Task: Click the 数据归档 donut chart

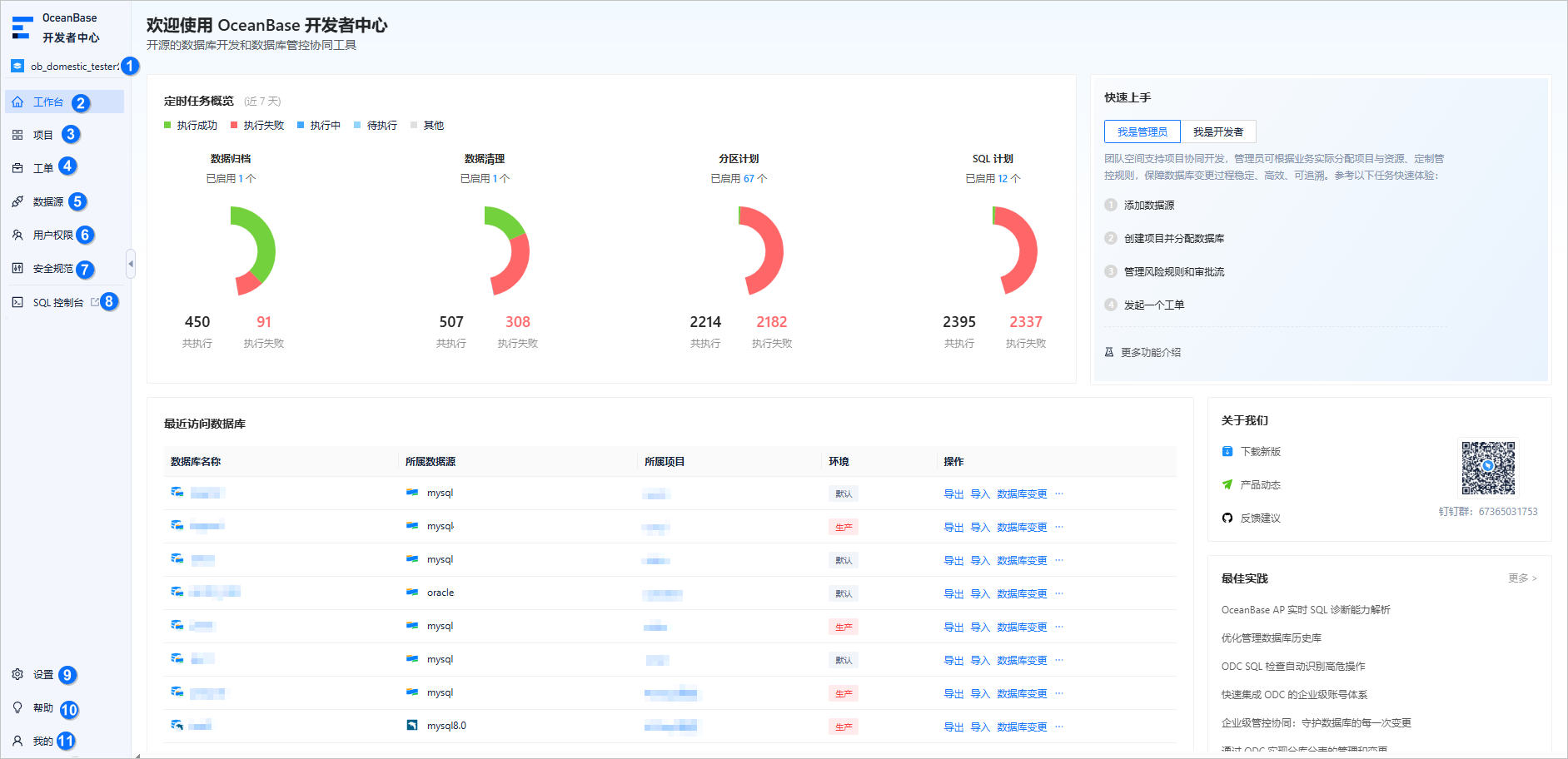Action: pos(253,251)
